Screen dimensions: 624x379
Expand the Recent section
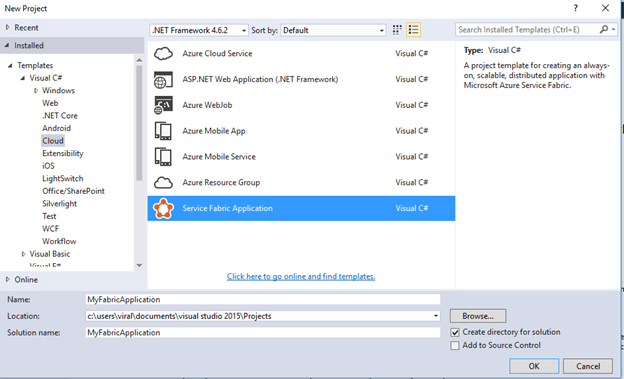(8, 27)
